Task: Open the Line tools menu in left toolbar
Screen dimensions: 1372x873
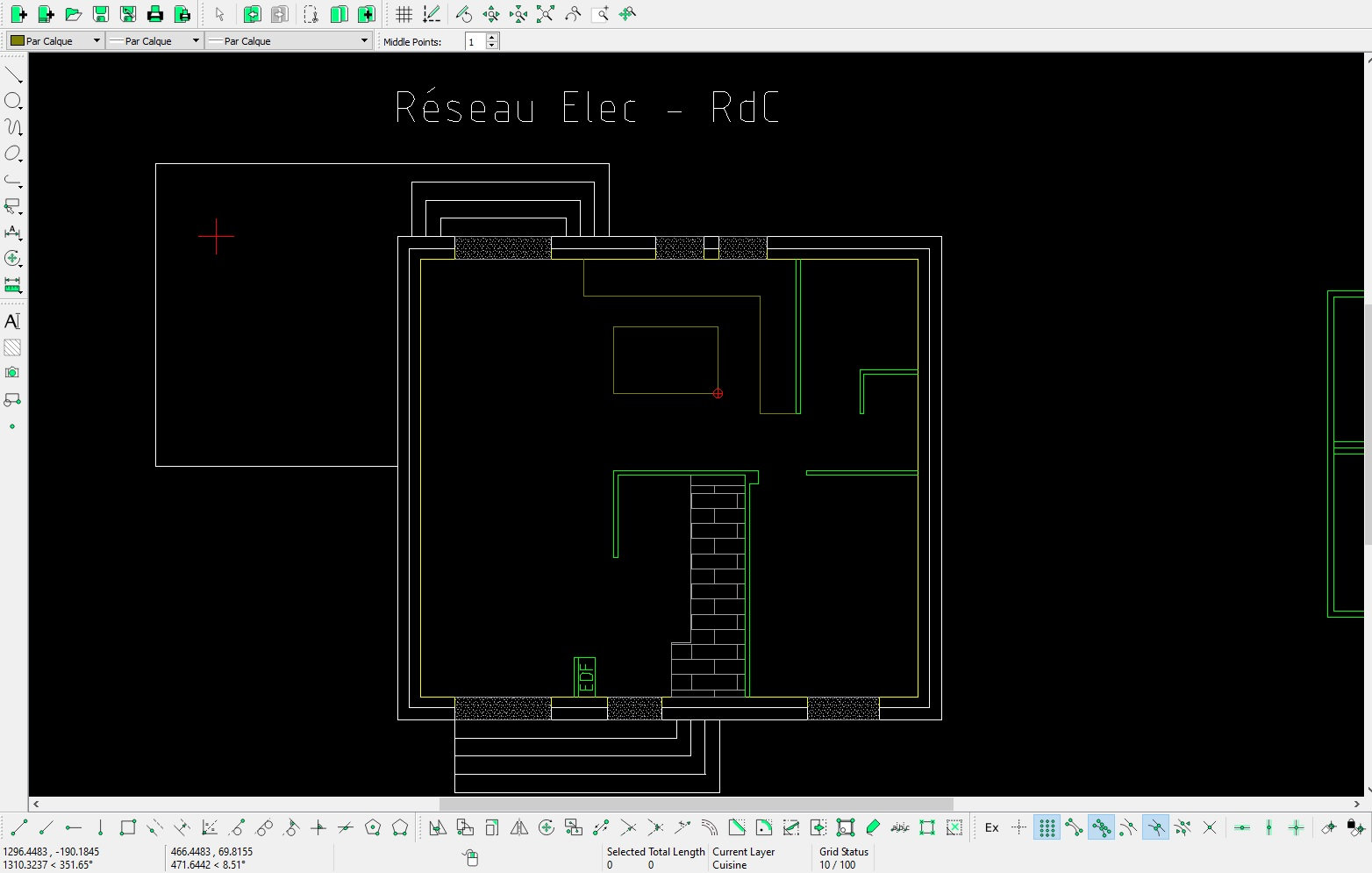Action: point(13,75)
